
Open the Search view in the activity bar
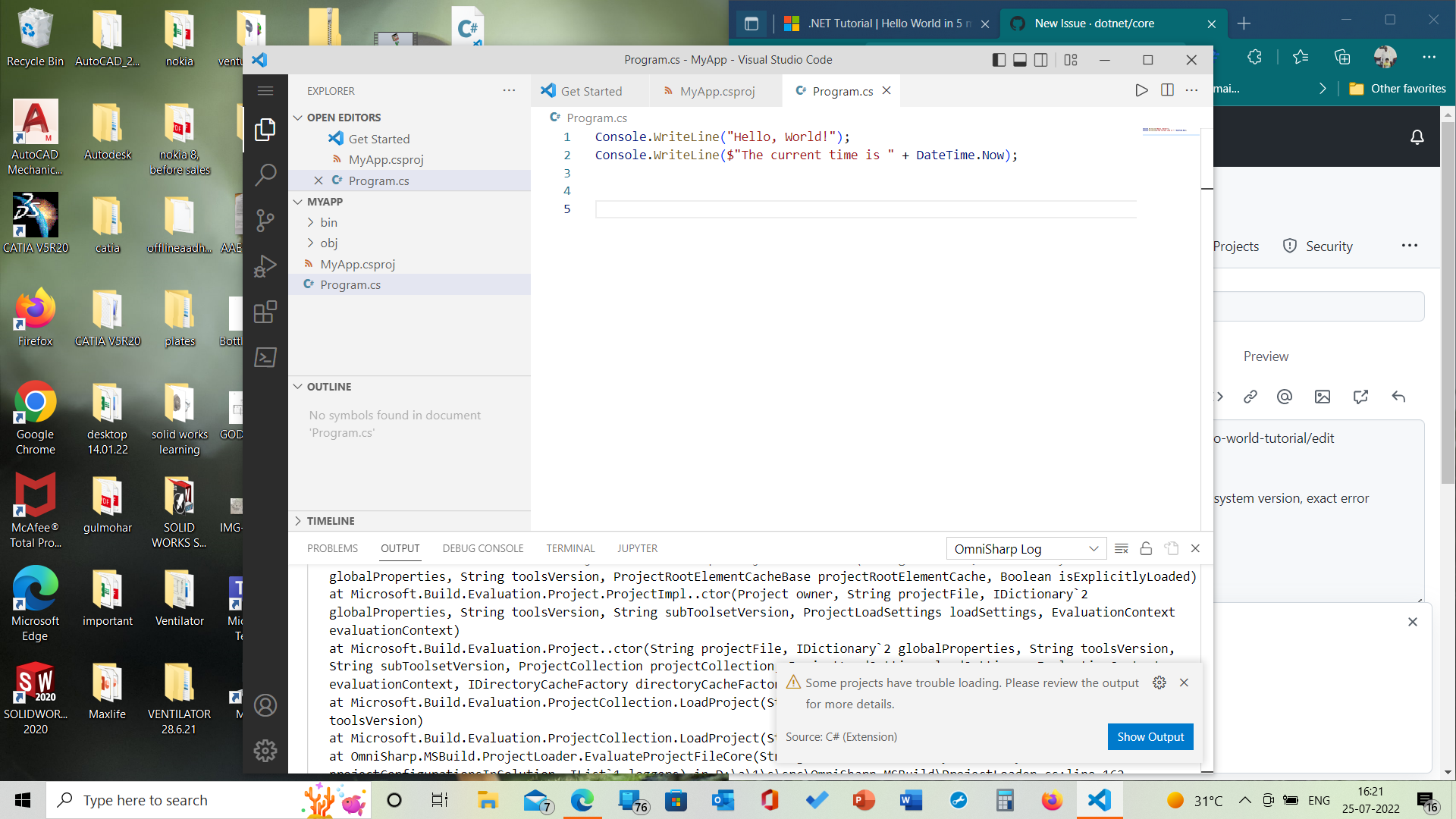(x=265, y=174)
